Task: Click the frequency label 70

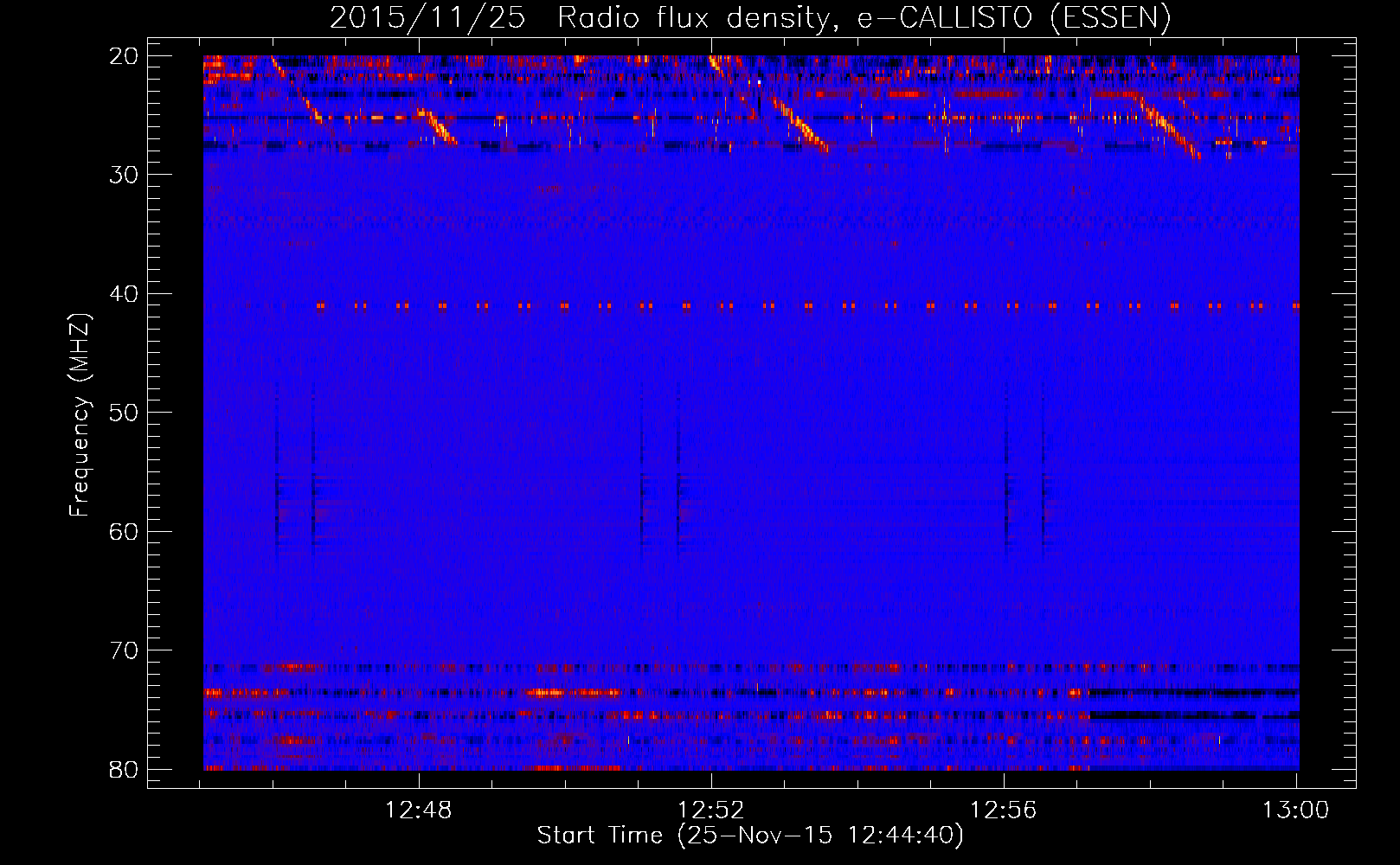Action: pos(125,650)
